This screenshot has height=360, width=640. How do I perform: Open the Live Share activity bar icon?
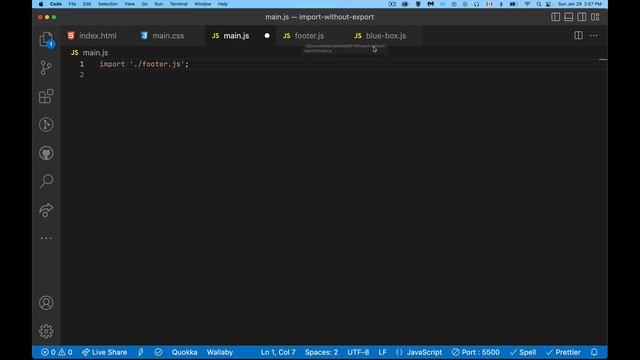[46, 210]
